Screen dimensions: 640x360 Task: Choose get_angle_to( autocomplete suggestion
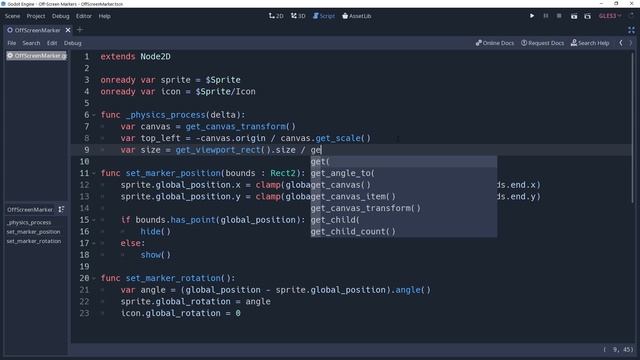tap(404, 173)
